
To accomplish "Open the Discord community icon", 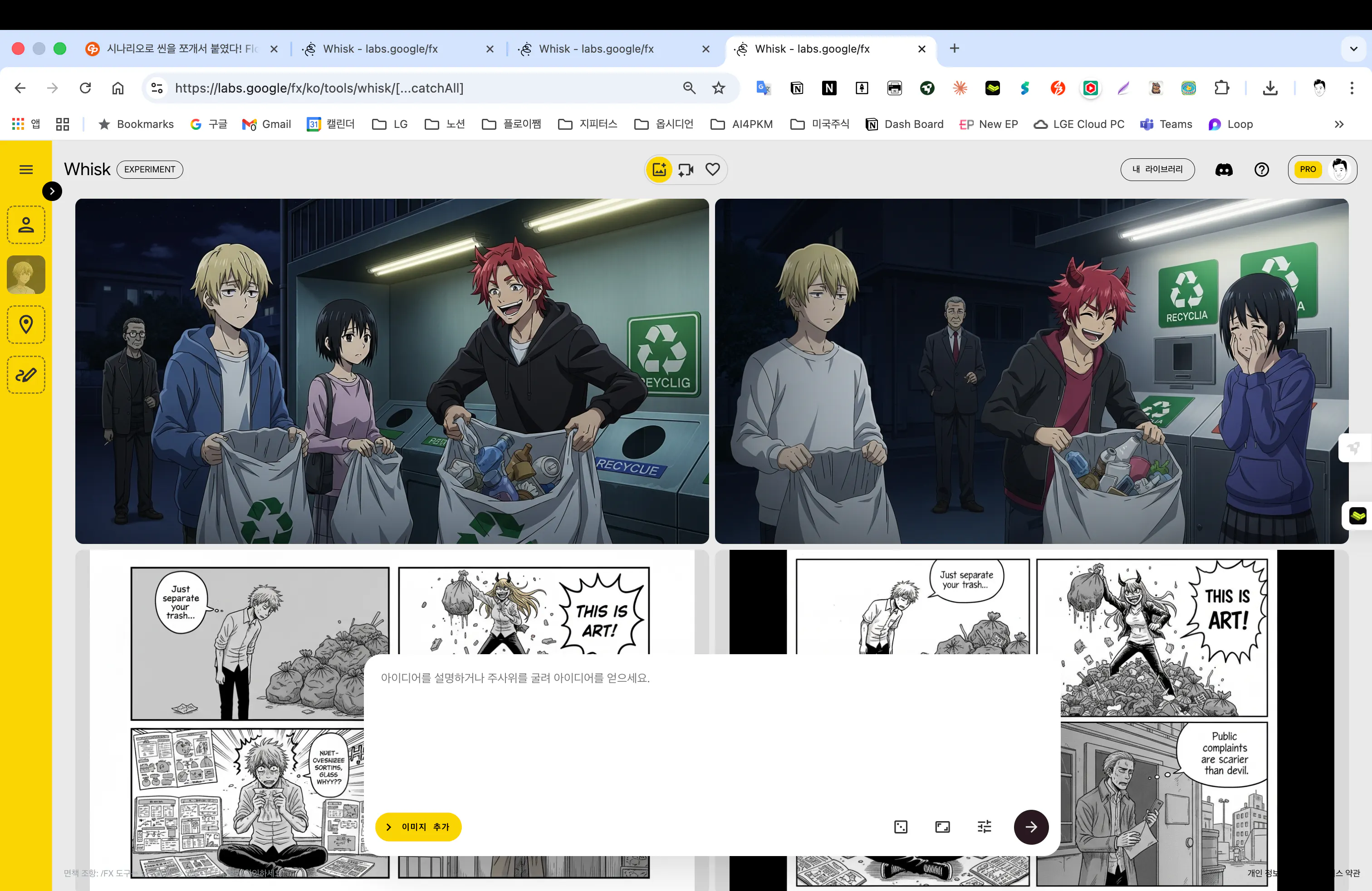I will coord(1224,169).
